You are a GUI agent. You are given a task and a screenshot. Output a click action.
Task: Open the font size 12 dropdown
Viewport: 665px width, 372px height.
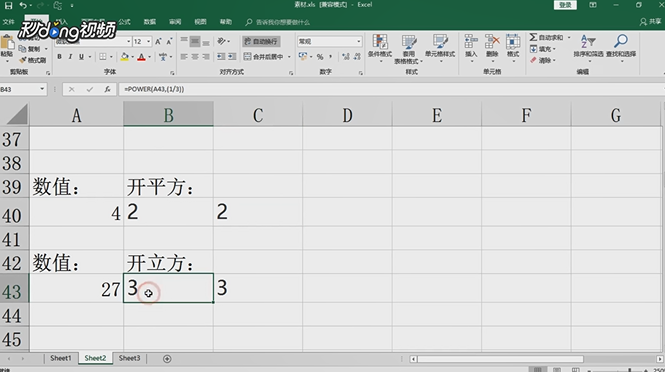click(148, 42)
